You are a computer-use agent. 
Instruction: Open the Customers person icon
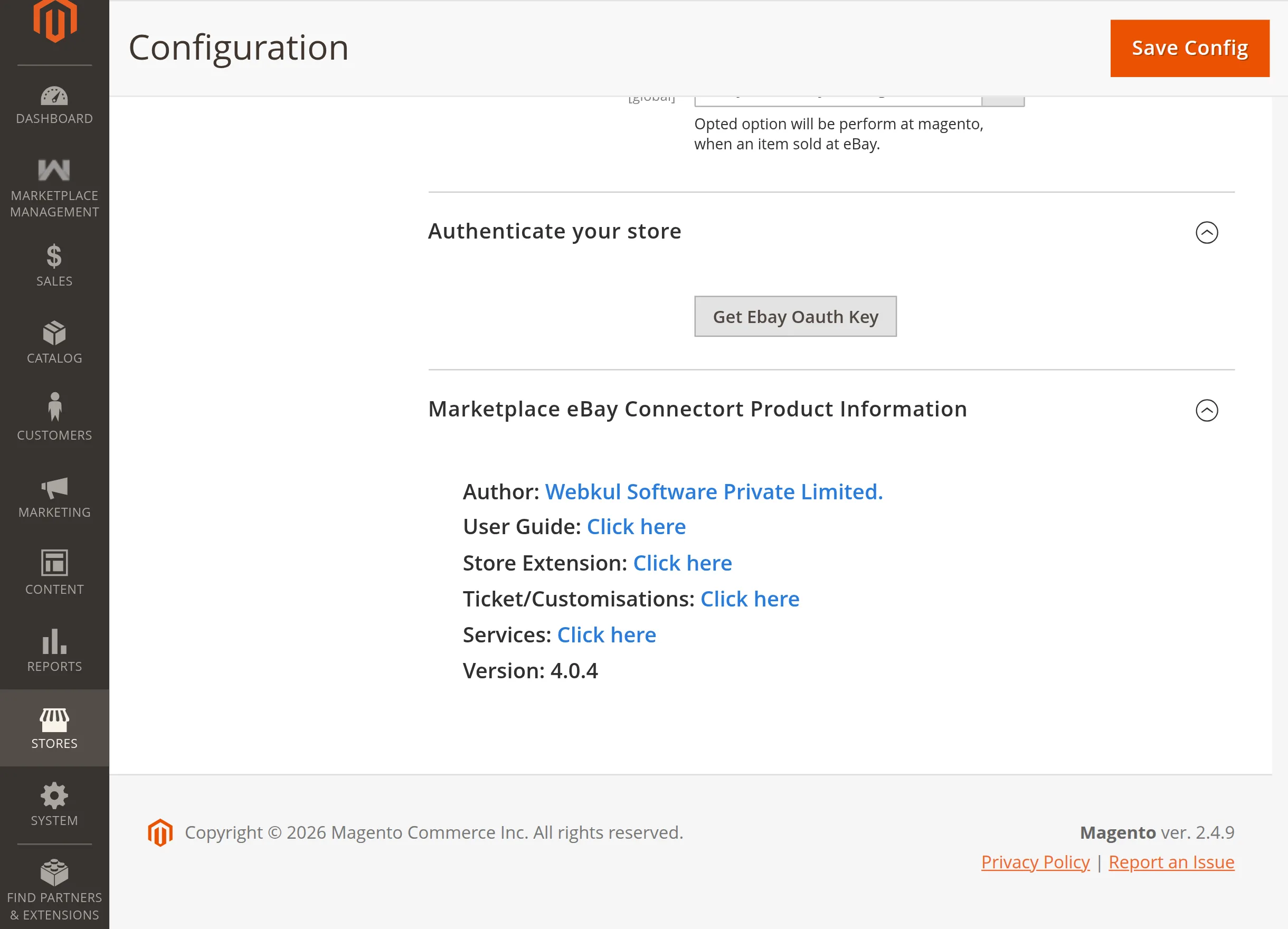(54, 406)
